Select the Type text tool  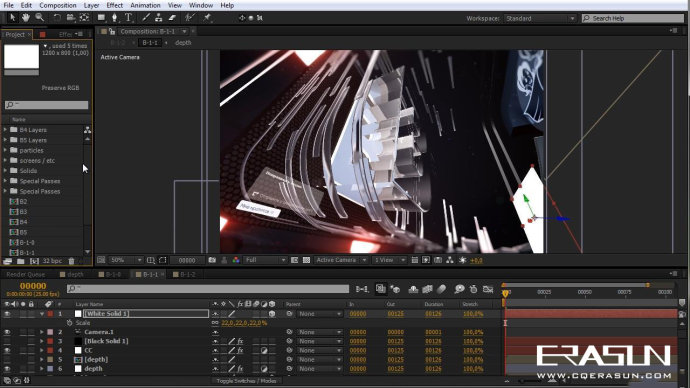[128, 18]
